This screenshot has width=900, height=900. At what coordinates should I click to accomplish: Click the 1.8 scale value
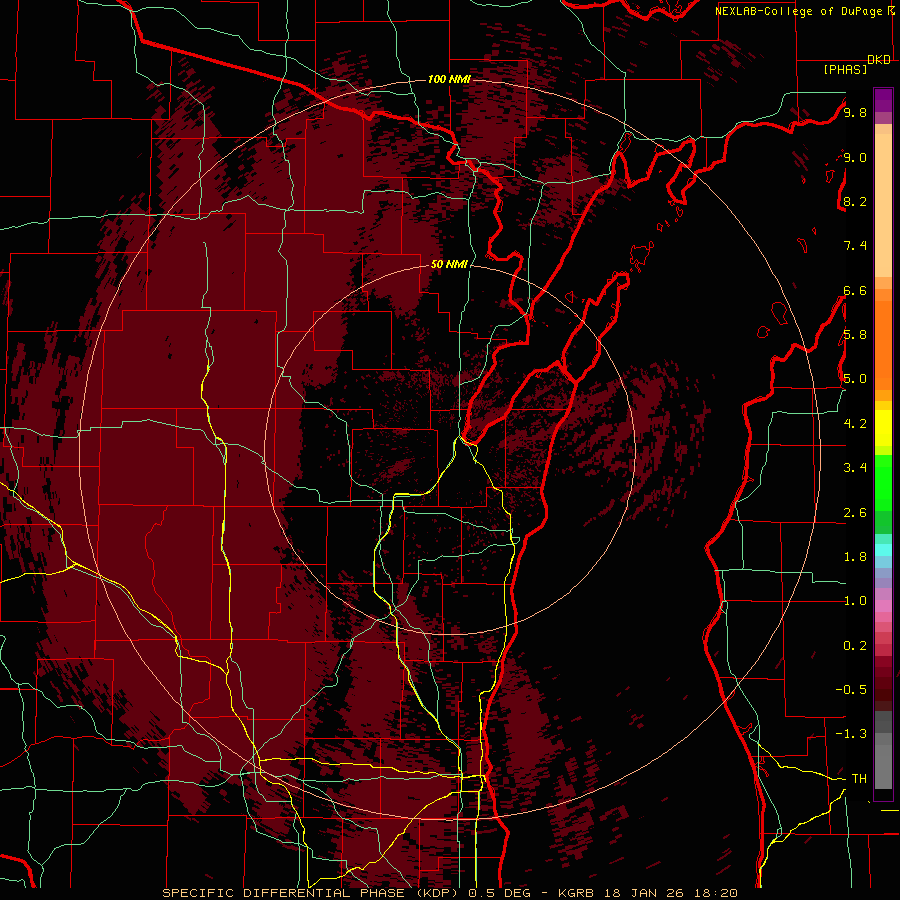[855, 557]
